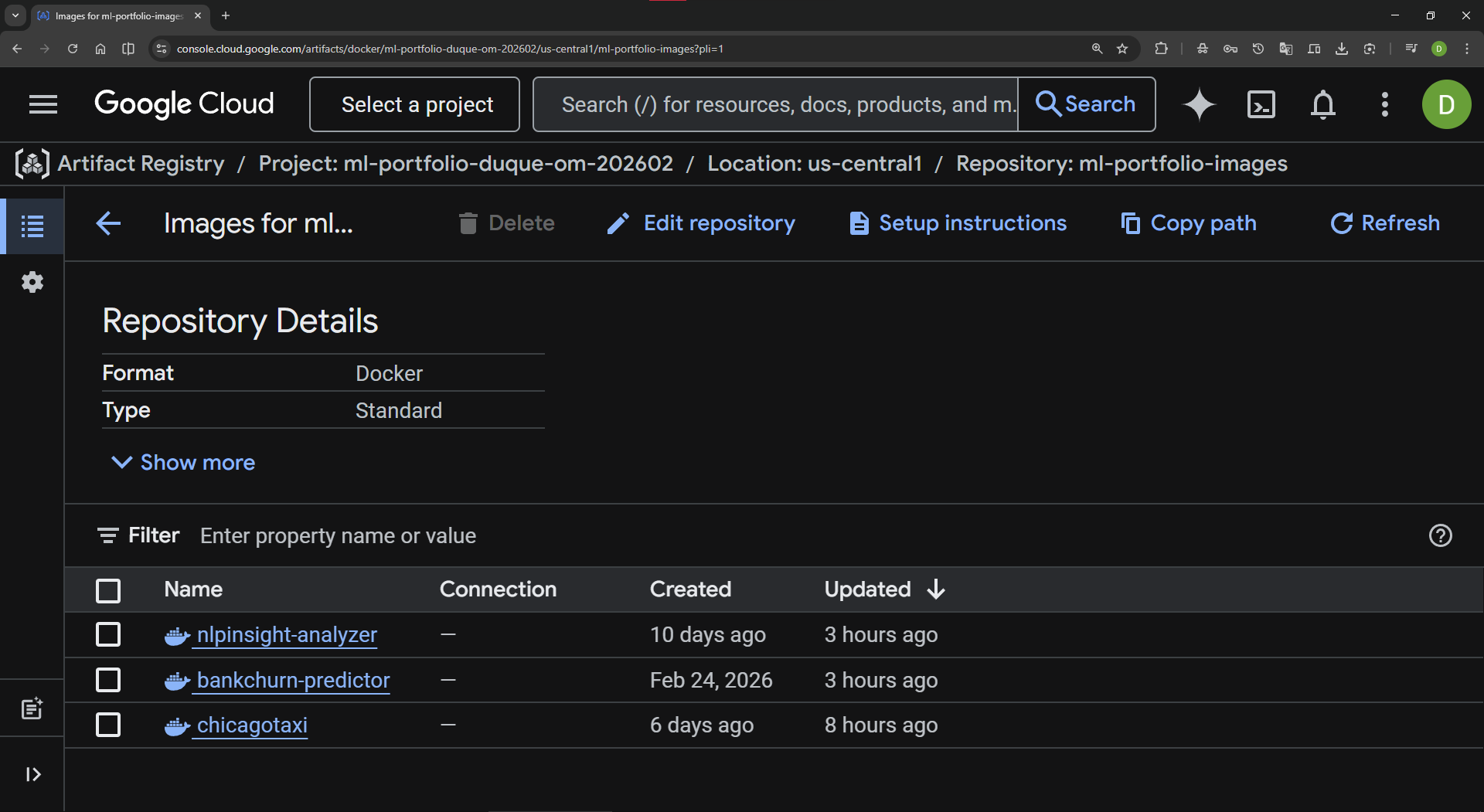
Task: Open Artifact Registry settings gear in sidebar
Action: [x=32, y=282]
